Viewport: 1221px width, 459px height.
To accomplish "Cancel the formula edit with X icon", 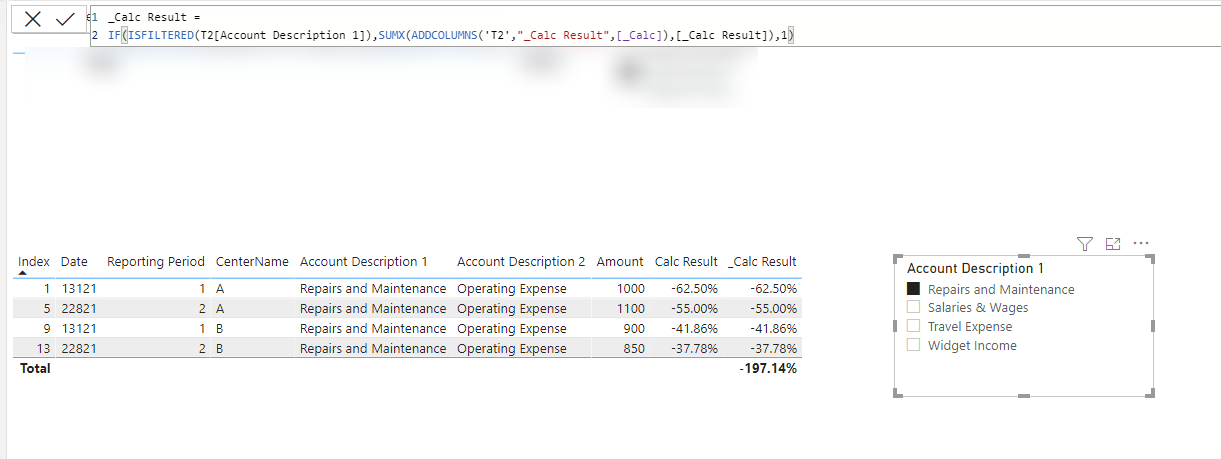I will pyautogui.click(x=33, y=19).
